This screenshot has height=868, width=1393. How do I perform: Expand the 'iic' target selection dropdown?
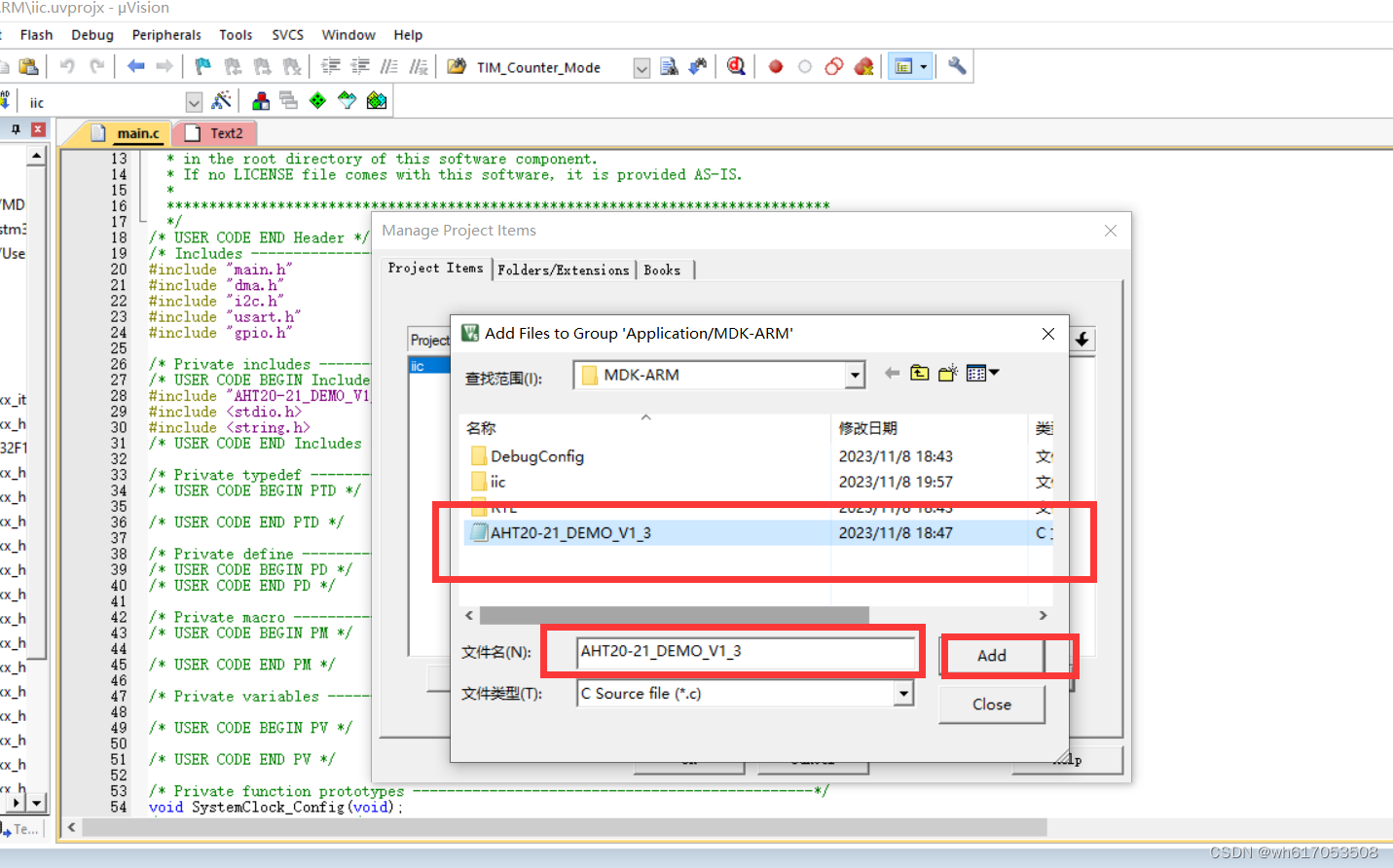194,102
